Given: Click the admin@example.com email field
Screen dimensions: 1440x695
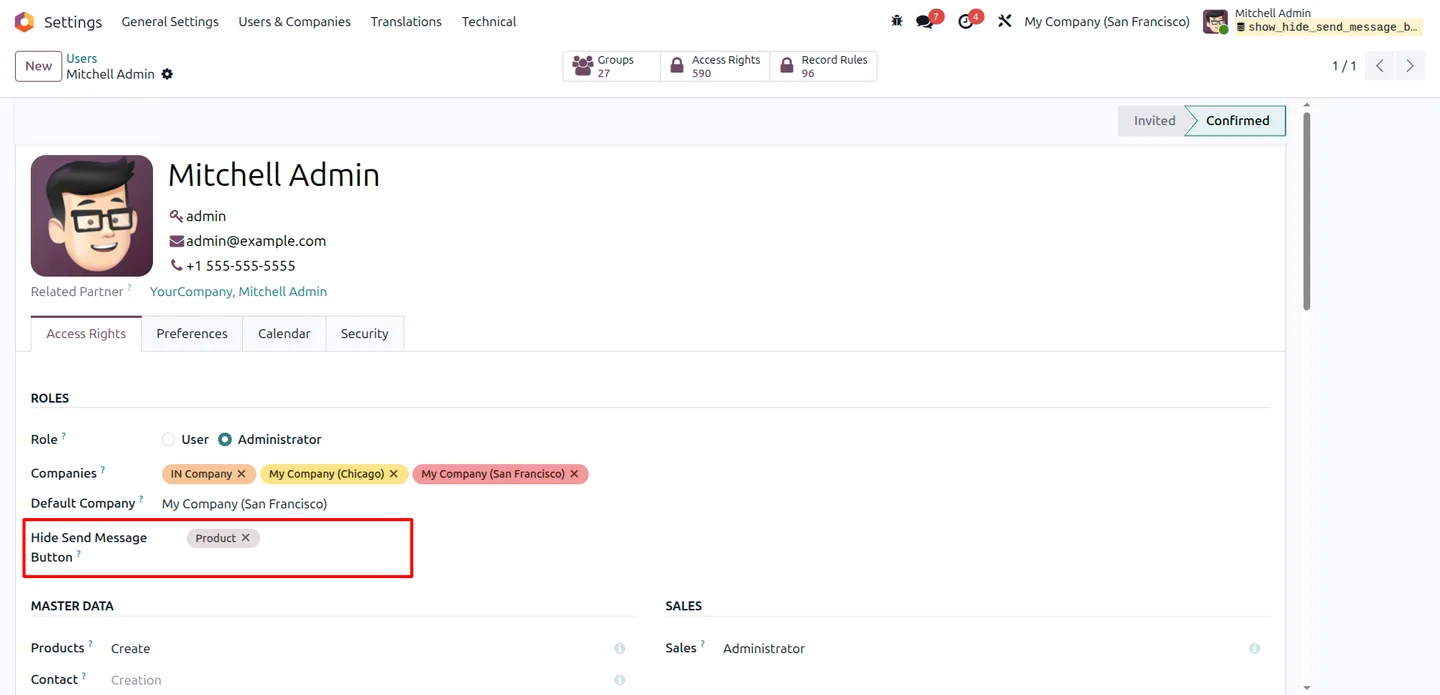Looking at the screenshot, I should coord(256,241).
